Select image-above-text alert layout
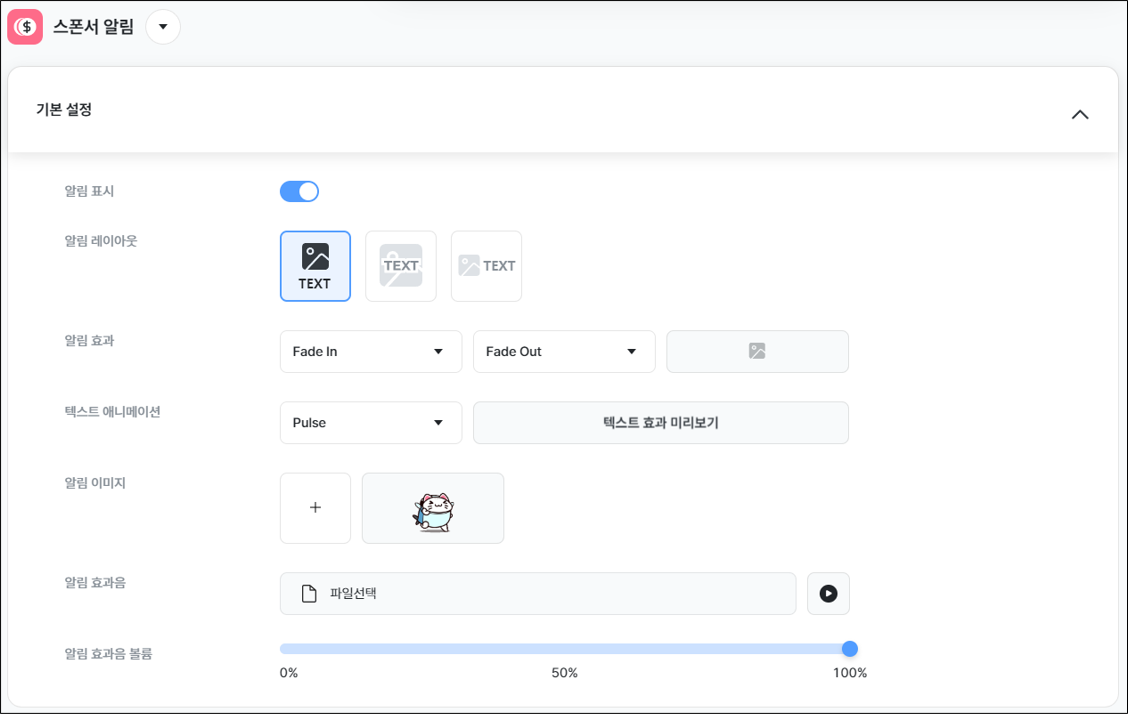 coord(315,266)
